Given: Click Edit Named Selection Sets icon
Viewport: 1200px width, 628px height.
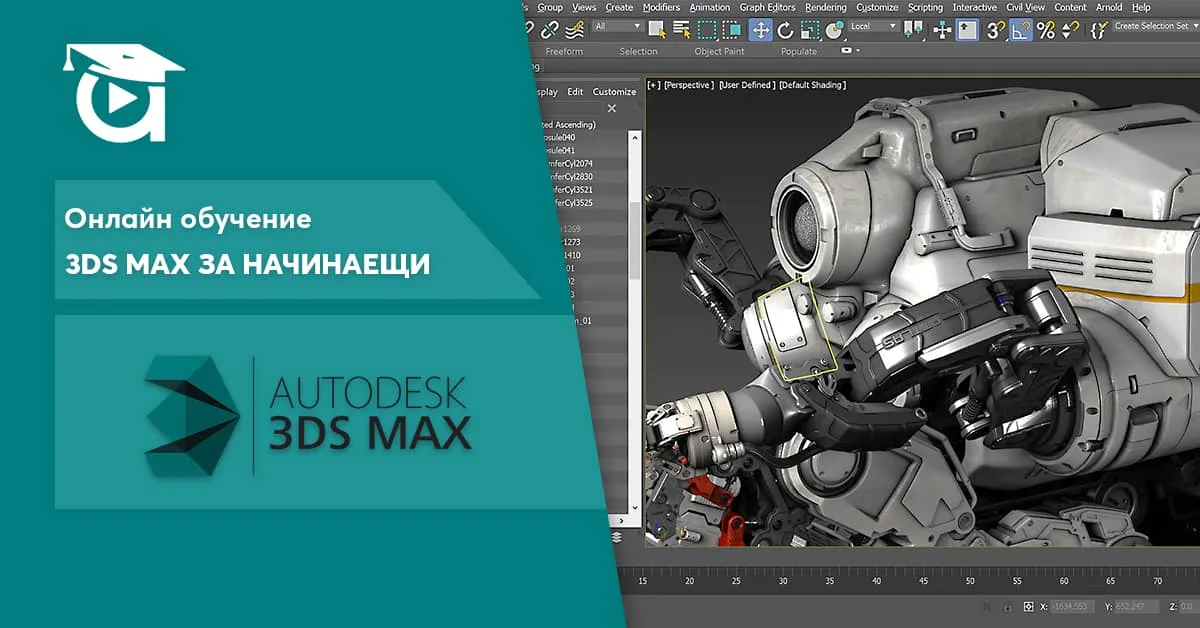Looking at the screenshot, I should tap(1099, 29).
